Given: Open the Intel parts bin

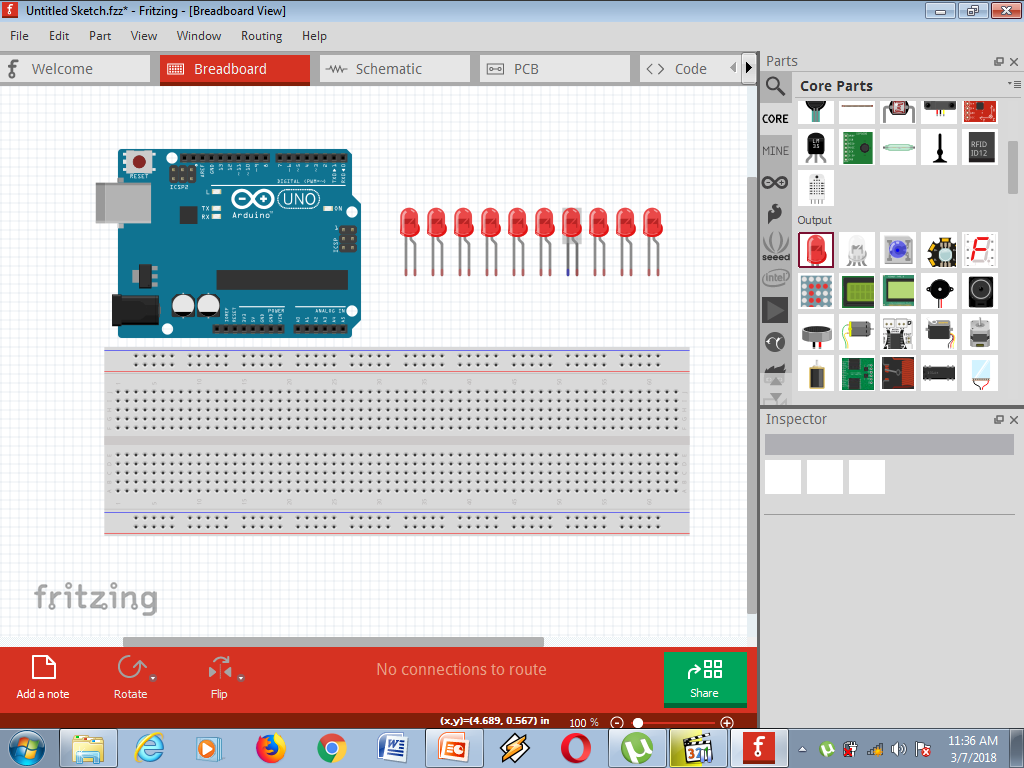Looking at the screenshot, I should click(x=775, y=278).
